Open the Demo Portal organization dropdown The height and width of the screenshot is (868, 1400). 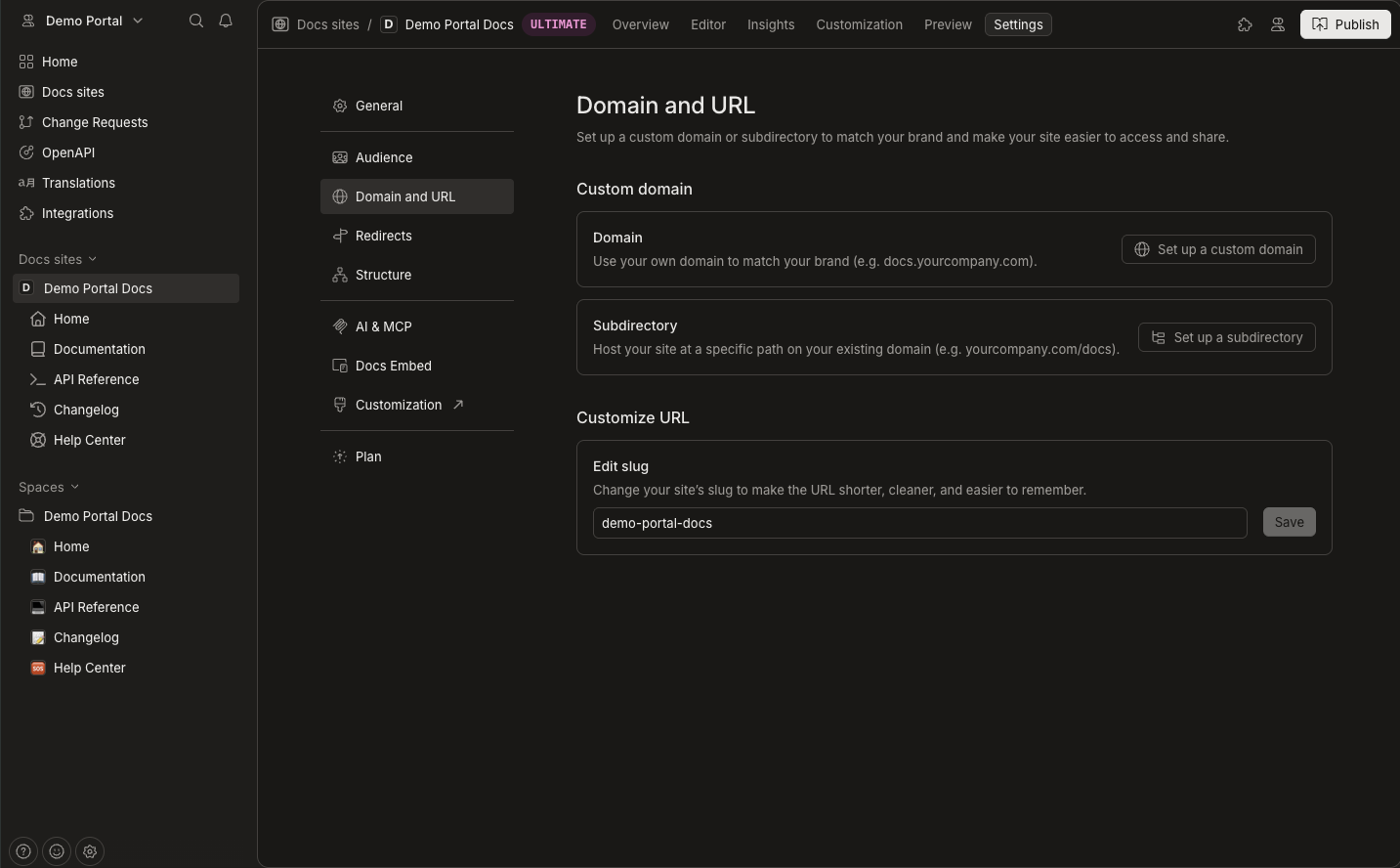[83, 21]
